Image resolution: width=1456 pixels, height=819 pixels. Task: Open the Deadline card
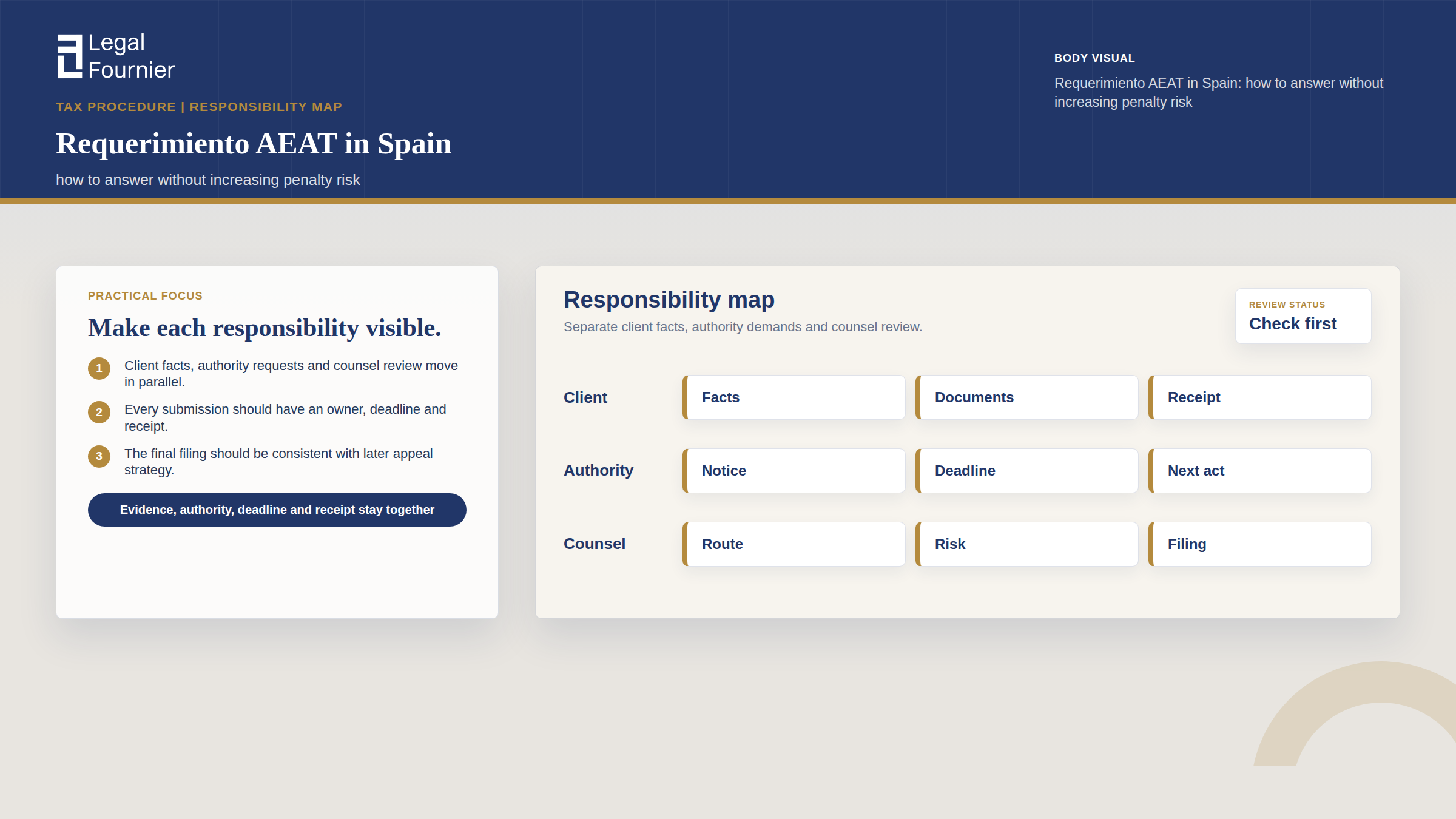pos(1026,471)
